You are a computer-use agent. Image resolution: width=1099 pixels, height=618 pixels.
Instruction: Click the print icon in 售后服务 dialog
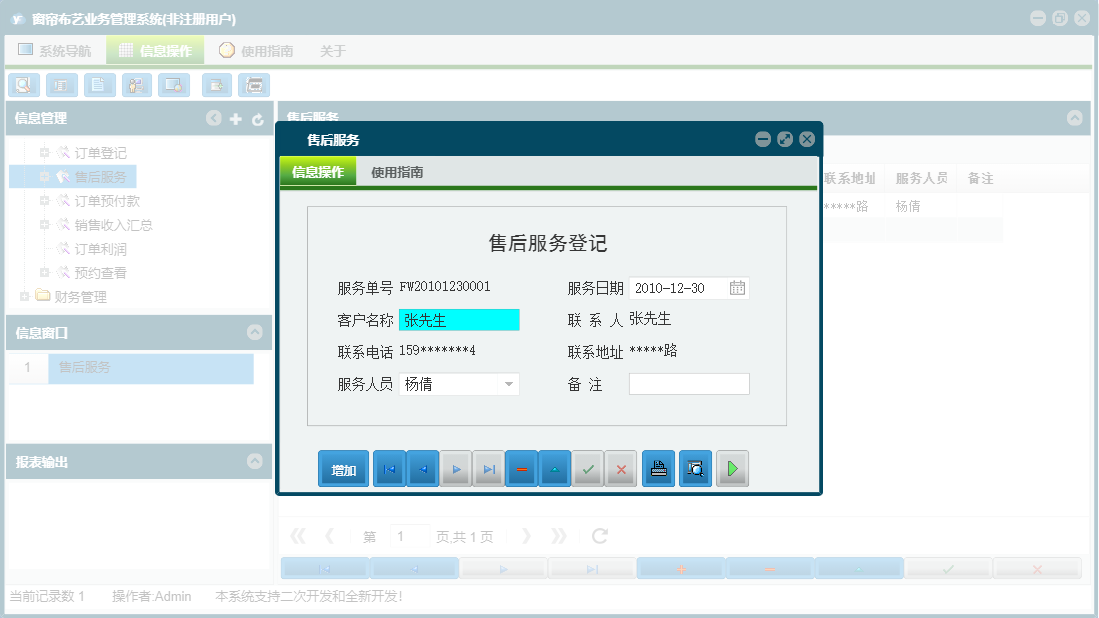click(x=658, y=468)
